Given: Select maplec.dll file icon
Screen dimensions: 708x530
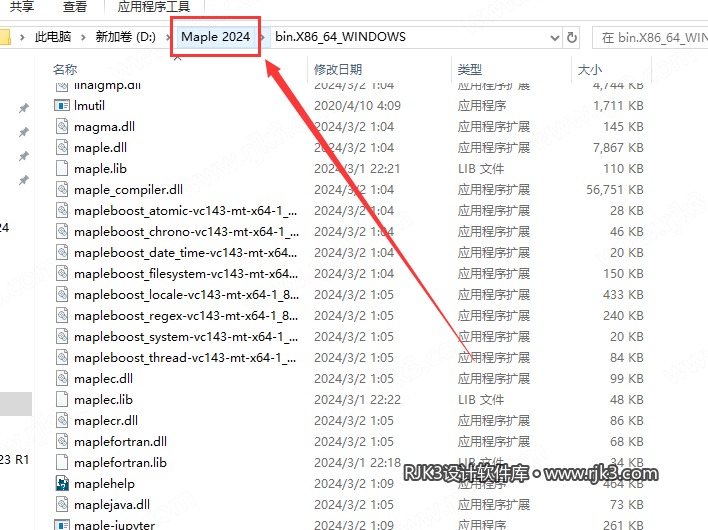Looking at the screenshot, I should pos(62,378).
